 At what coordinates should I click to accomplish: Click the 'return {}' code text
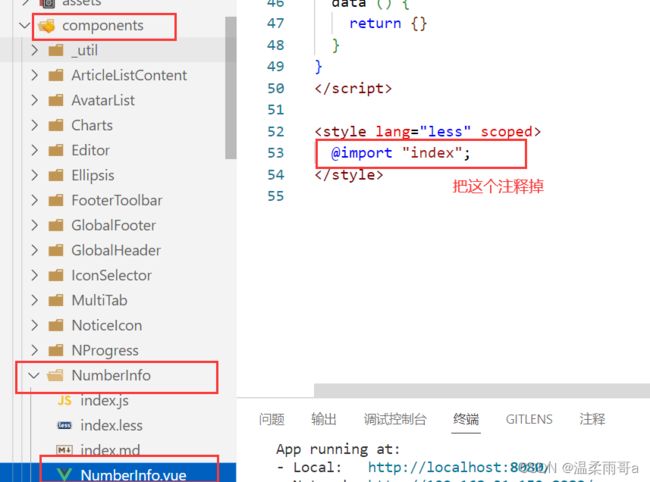click(x=388, y=23)
